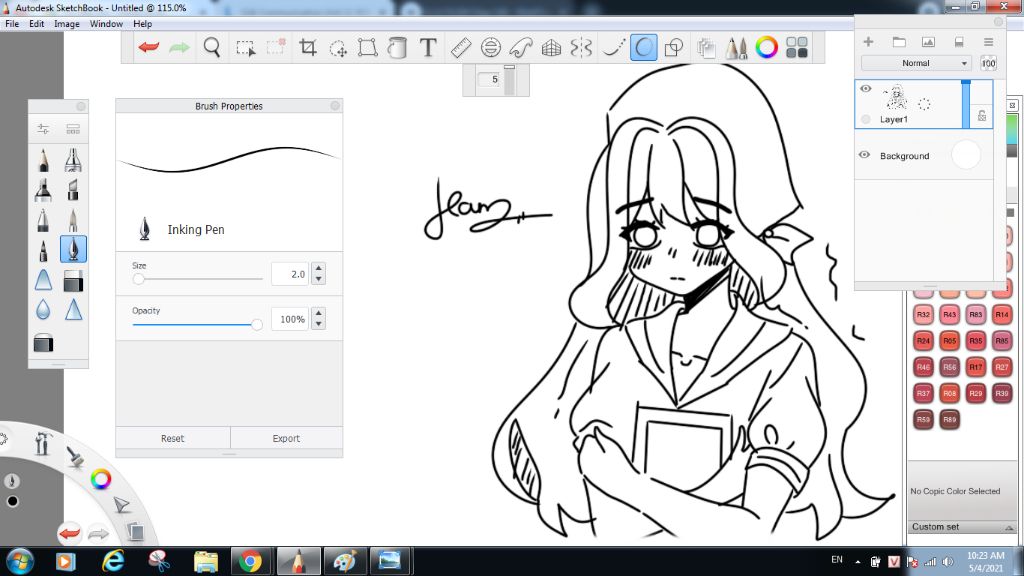Image resolution: width=1024 pixels, height=576 pixels.
Task: Open the Color Editor wheel in toolbar
Action: 767,47
